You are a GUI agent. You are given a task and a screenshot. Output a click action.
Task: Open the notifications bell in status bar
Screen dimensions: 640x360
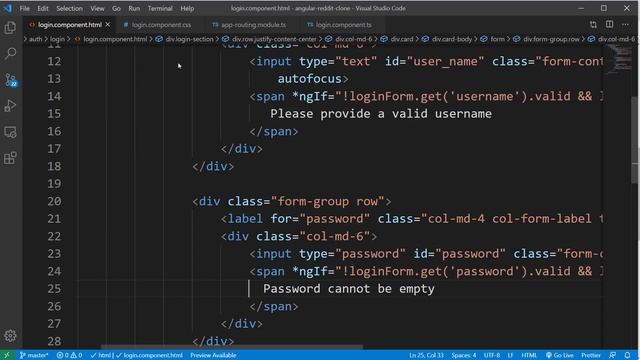point(627,355)
